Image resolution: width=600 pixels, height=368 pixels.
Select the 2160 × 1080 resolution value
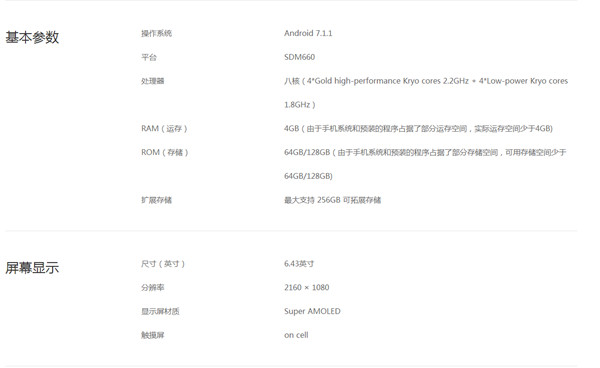pyautogui.click(x=307, y=287)
